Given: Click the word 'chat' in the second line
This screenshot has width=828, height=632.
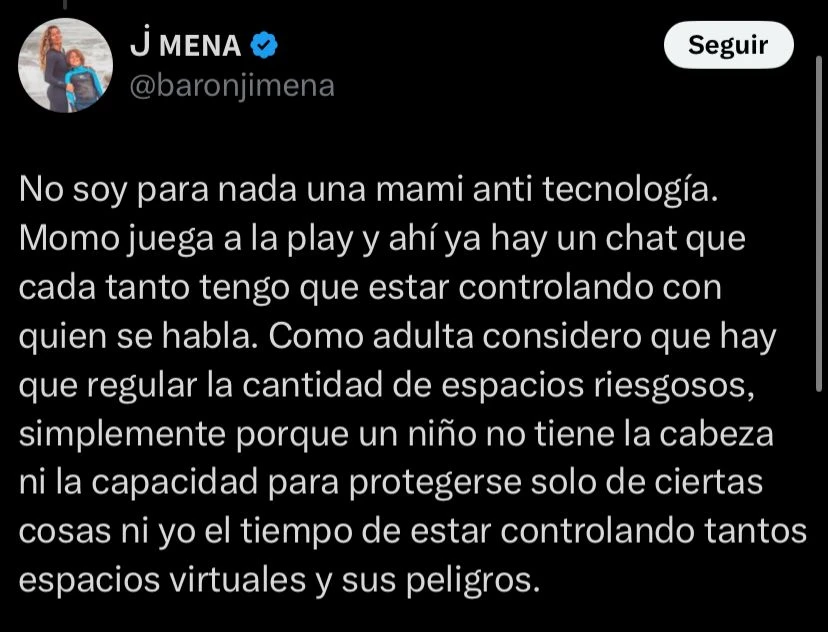Looking at the screenshot, I should (x=641, y=239).
